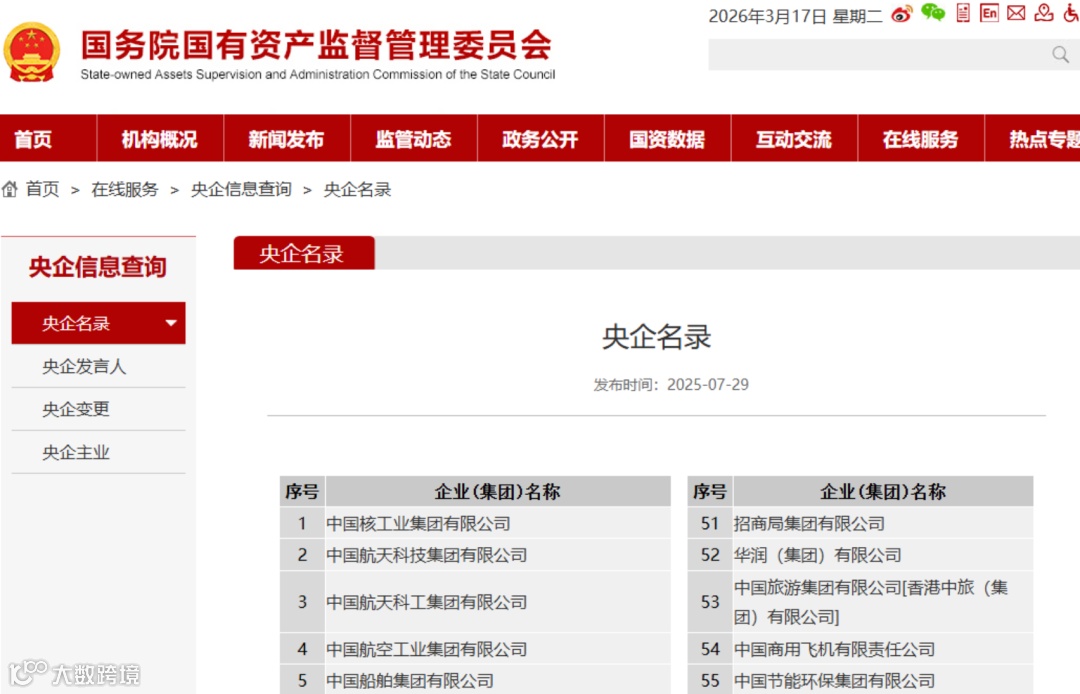Click table row 中国航天科技集团有限公司

(475, 555)
